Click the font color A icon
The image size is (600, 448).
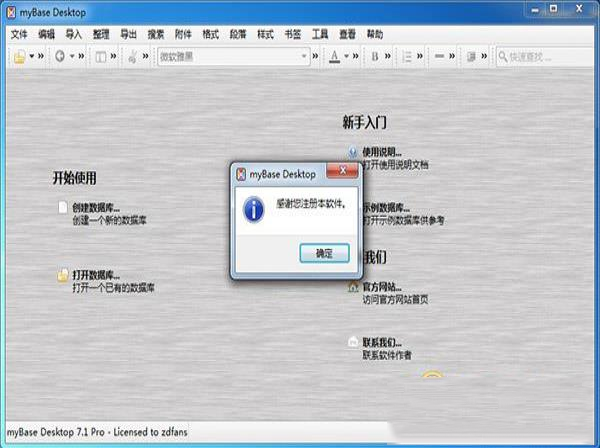pos(334,56)
